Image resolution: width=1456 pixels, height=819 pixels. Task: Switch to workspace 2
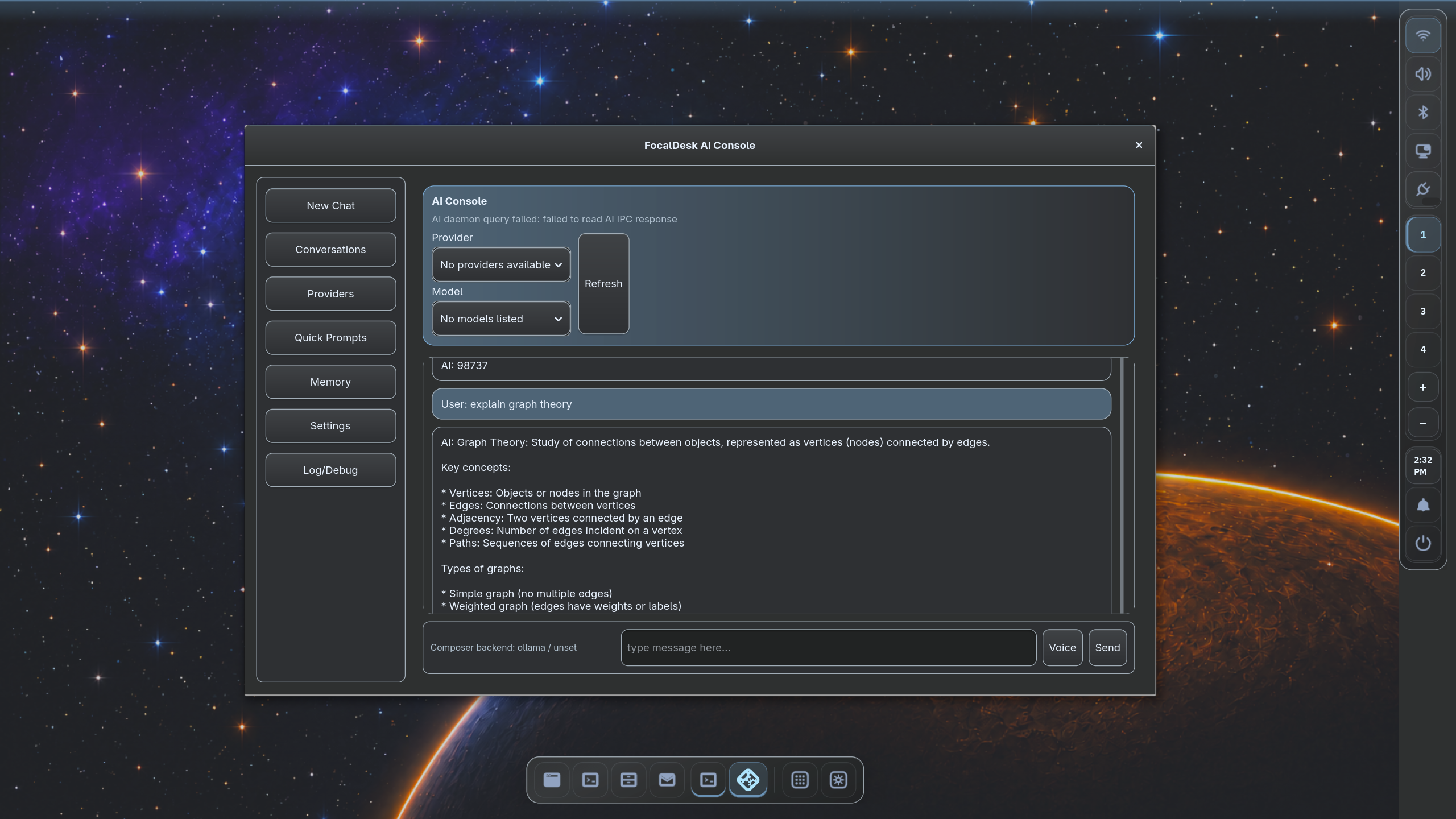(x=1423, y=272)
